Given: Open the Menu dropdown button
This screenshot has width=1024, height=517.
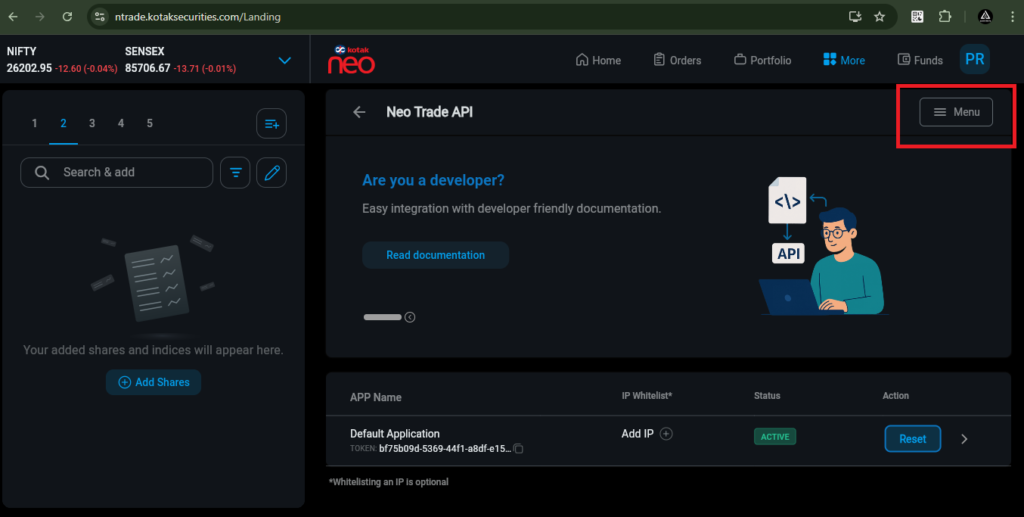Looking at the screenshot, I should (956, 112).
